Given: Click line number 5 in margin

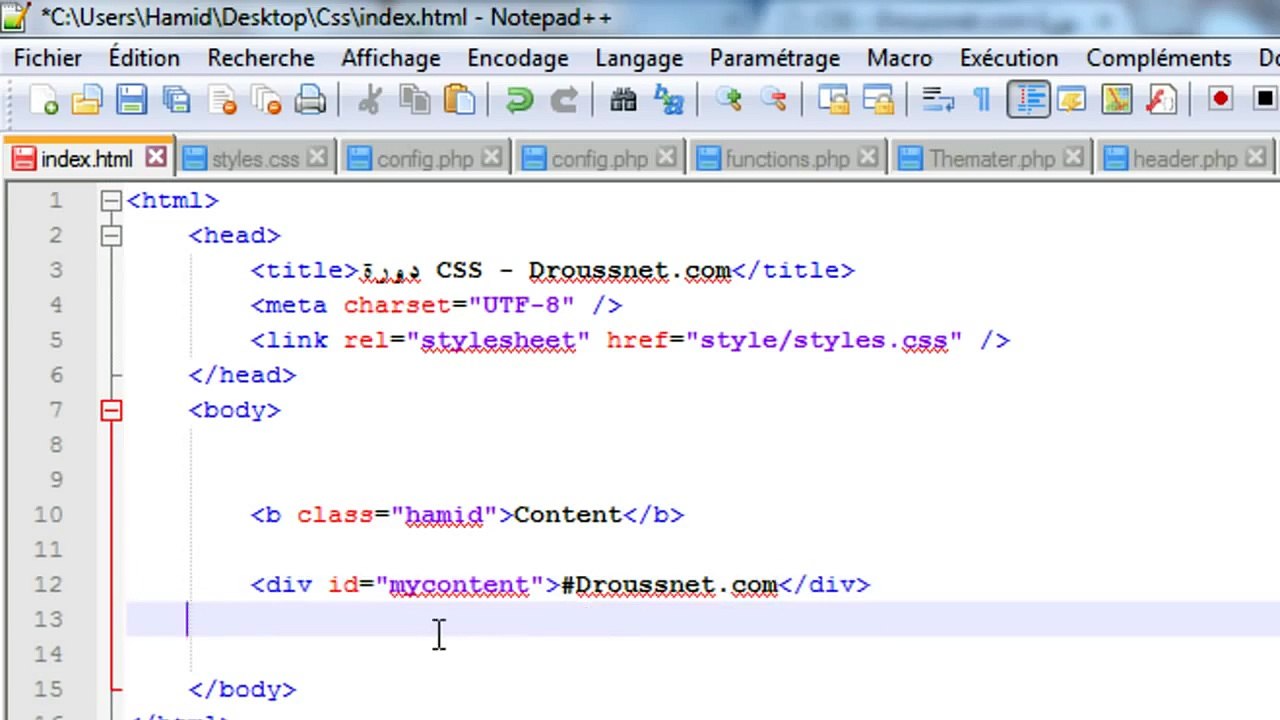Looking at the screenshot, I should 56,340.
